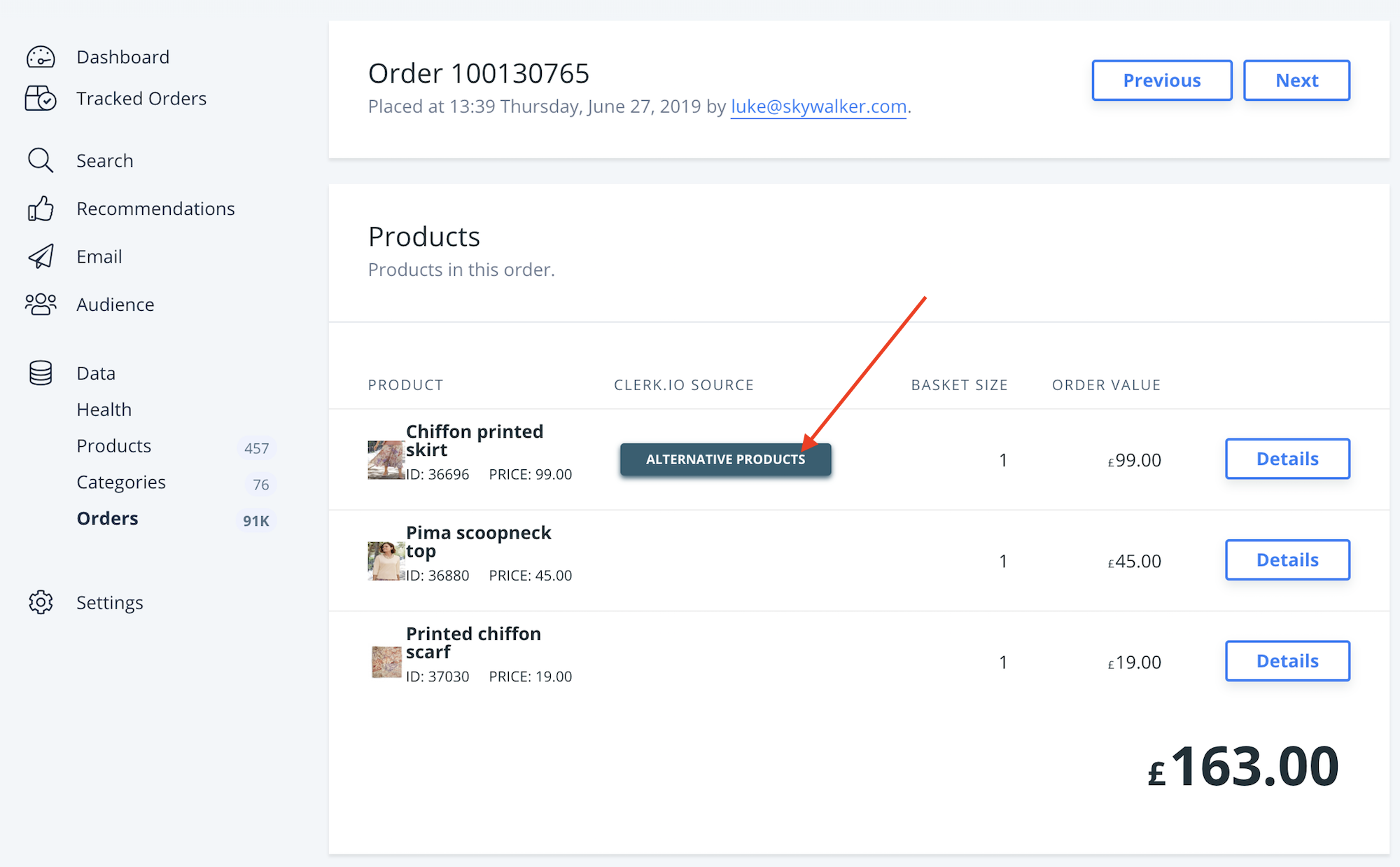Screen dimensions: 1400x867
Task: Click the Email paper plane icon
Action: click(x=41, y=256)
